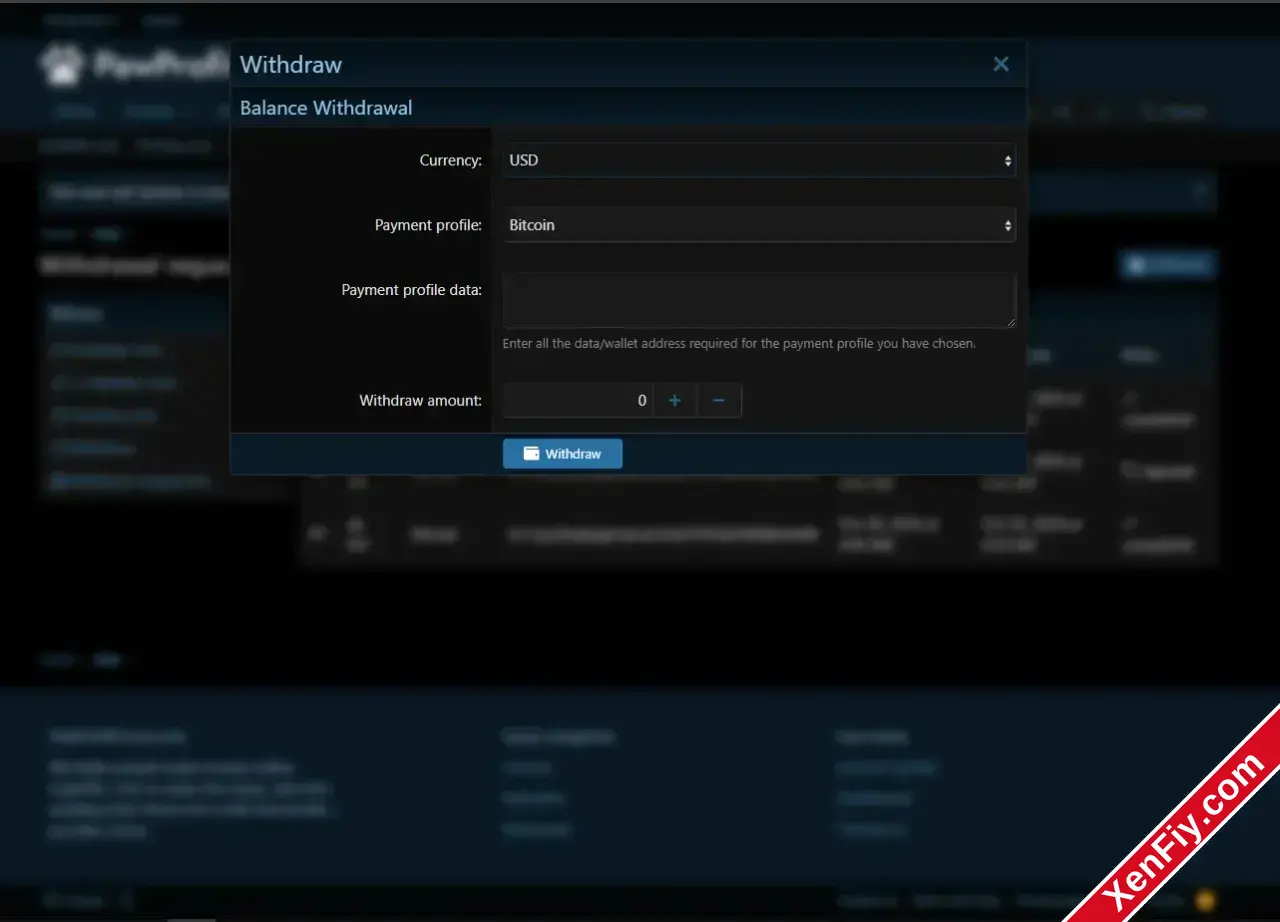Click the Withdraw amount: label
Screen dimensions: 1280x922
[420, 401]
